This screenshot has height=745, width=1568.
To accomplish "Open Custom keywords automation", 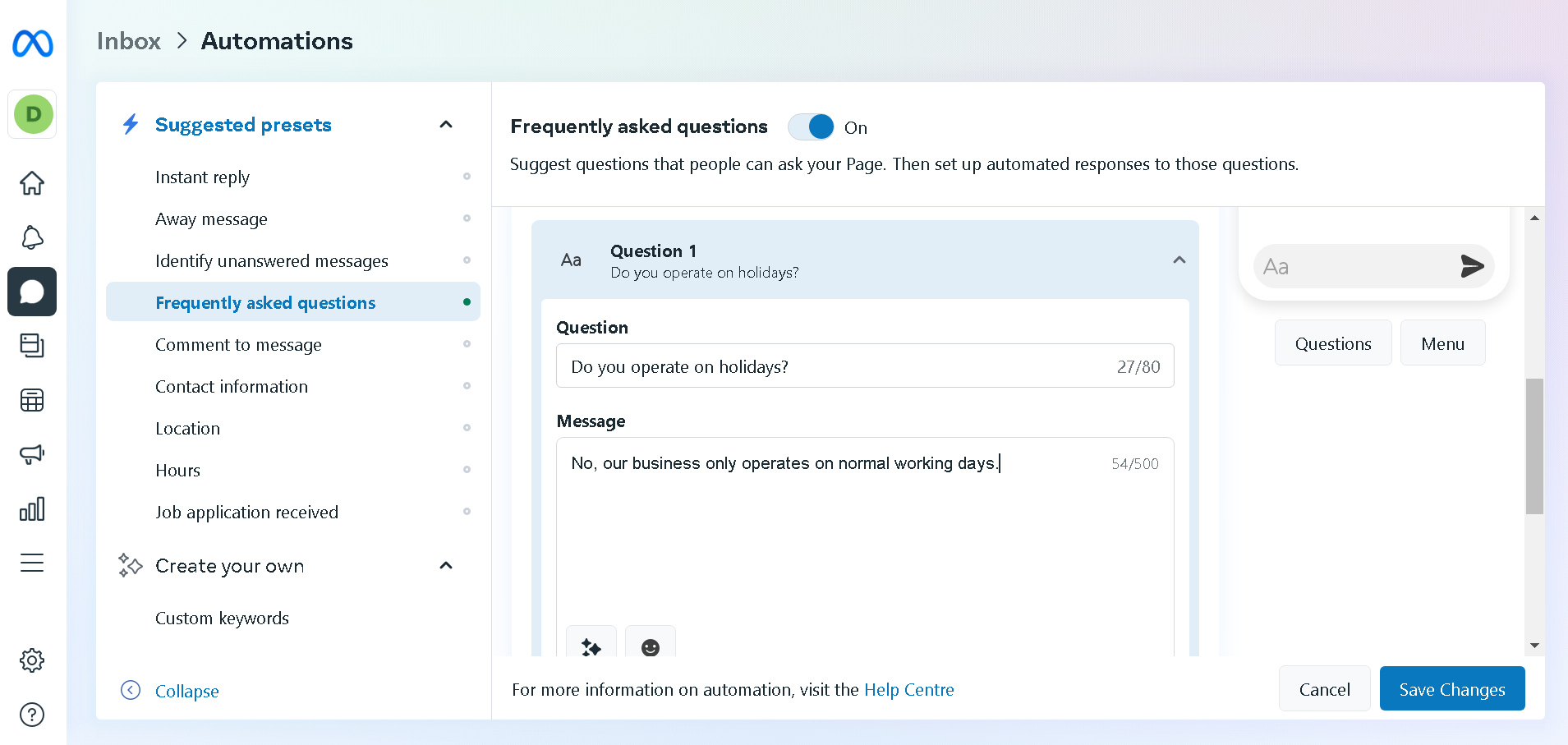I will point(222,619).
